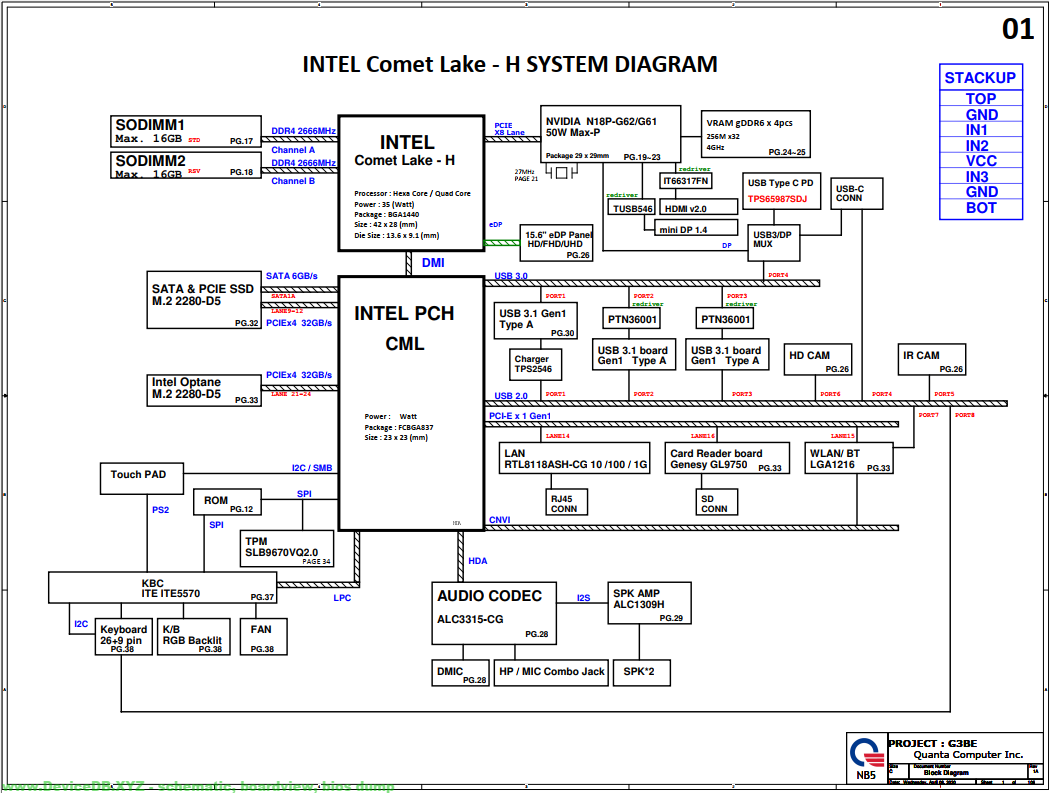1049x793 pixels.
Task: Select the USB Type C PD block
Action: coord(781,191)
